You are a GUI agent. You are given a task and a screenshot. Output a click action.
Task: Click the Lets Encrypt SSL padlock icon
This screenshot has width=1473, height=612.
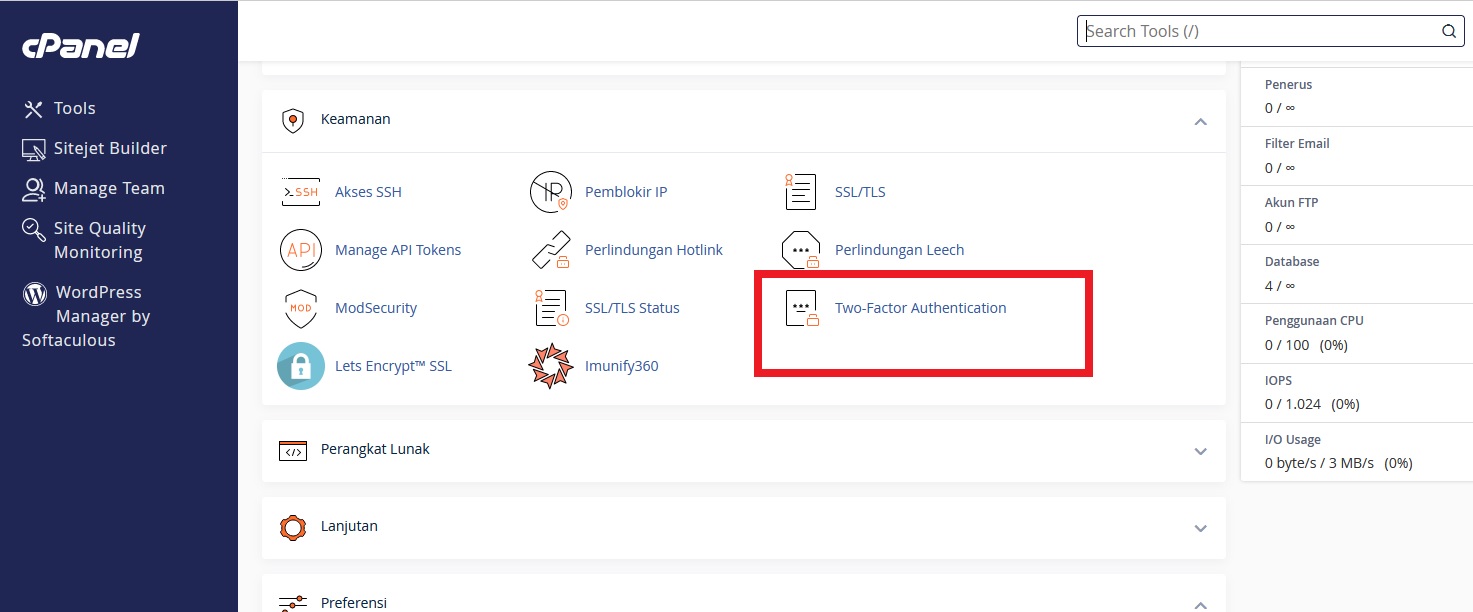click(x=301, y=366)
